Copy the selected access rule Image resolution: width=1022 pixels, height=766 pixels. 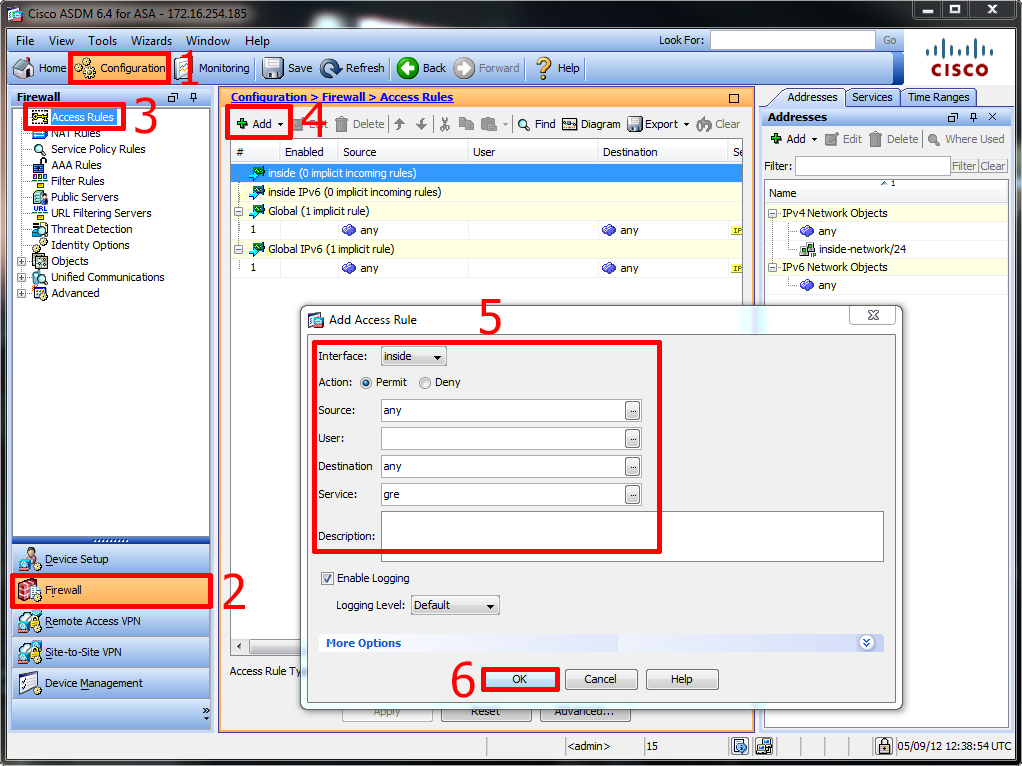(x=466, y=124)
